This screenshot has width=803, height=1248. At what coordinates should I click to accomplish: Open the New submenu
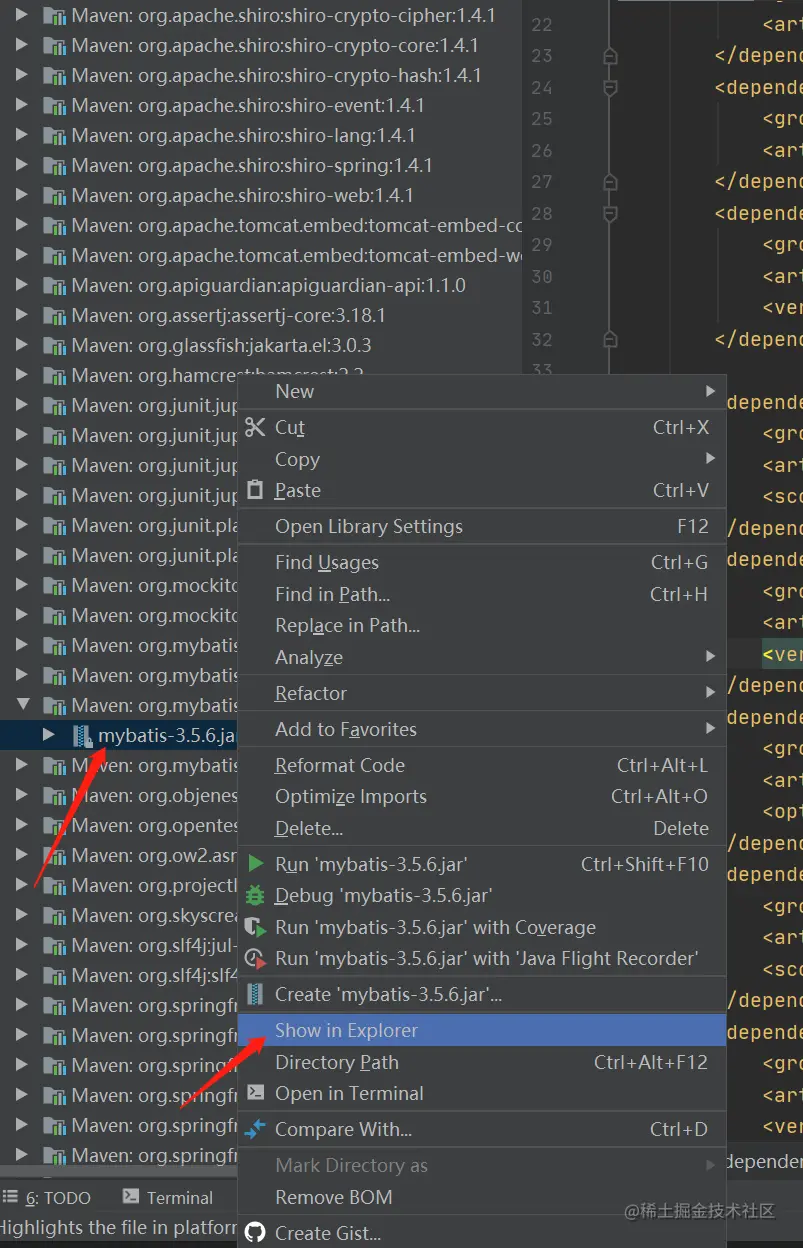[x=482, y=391]
